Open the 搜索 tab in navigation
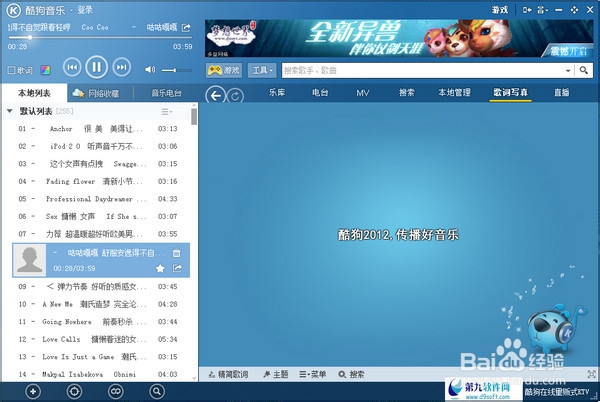The height and width of the screenshot is (402, 600). pyautogui.click(x=406, y=93)
